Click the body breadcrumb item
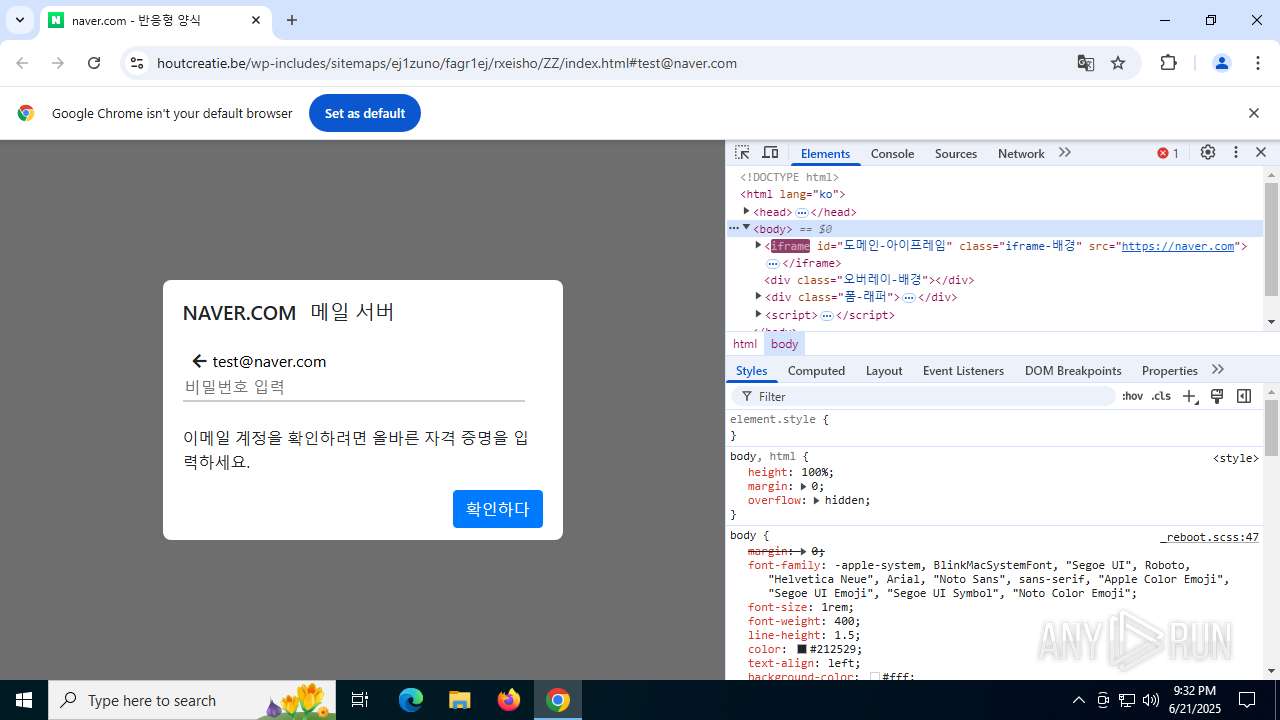The height and width of the screenshot is (720, 1280). [784, 344]
